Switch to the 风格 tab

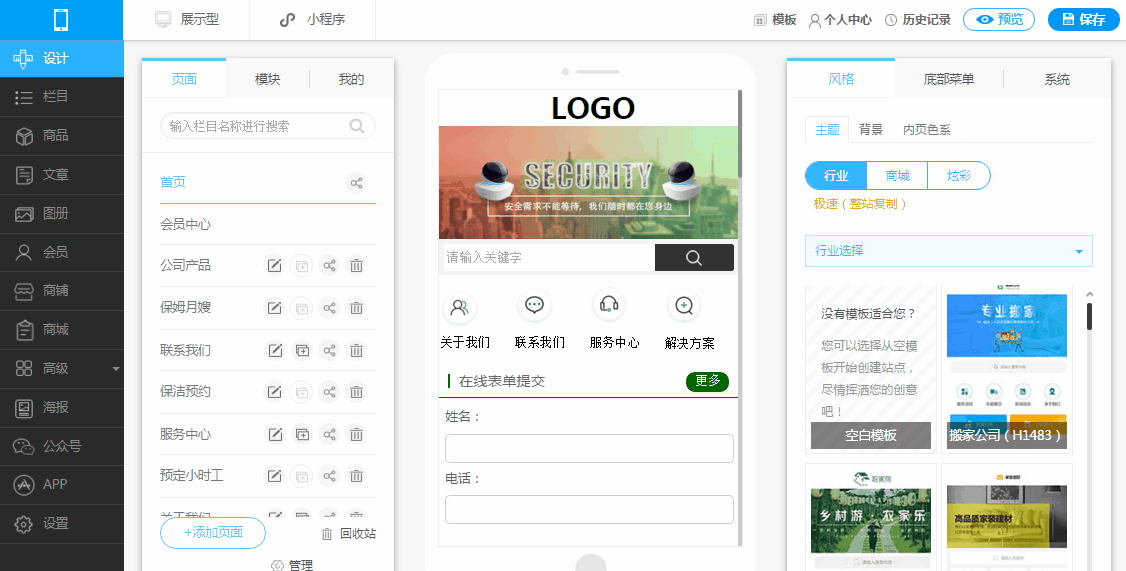tap(841, 79)
